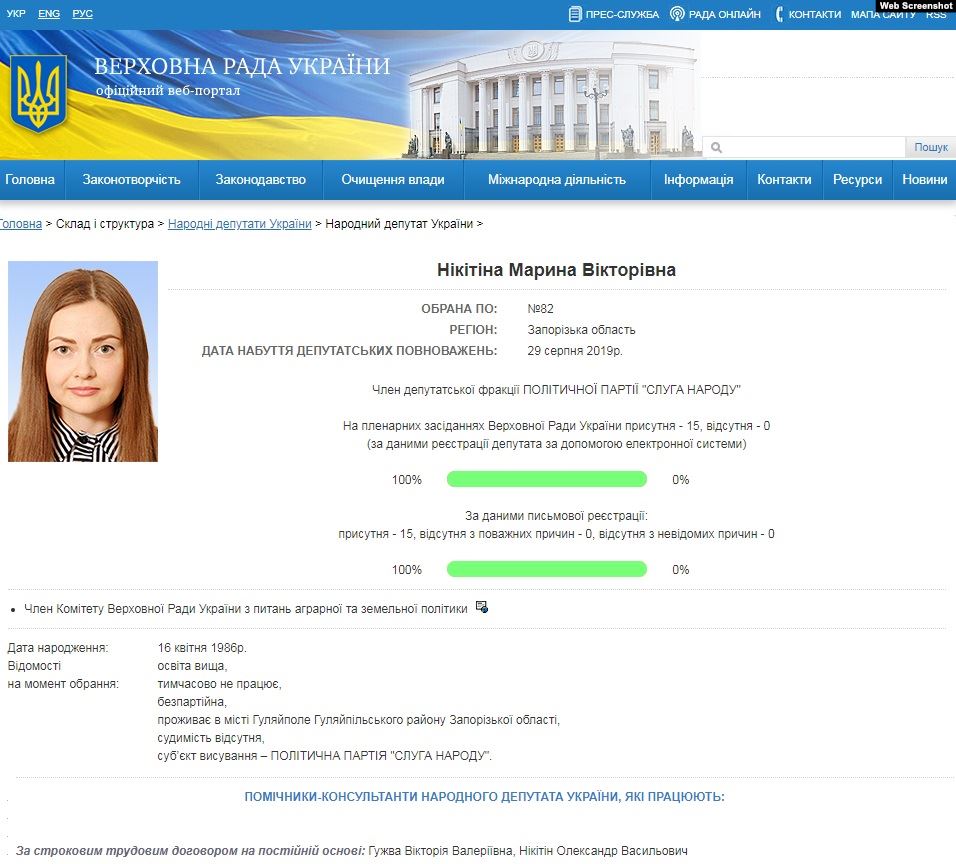Click the Ukrainian trident coat of arms logo
The height and width of the screenshot is (864, 956).
point(38,94)
